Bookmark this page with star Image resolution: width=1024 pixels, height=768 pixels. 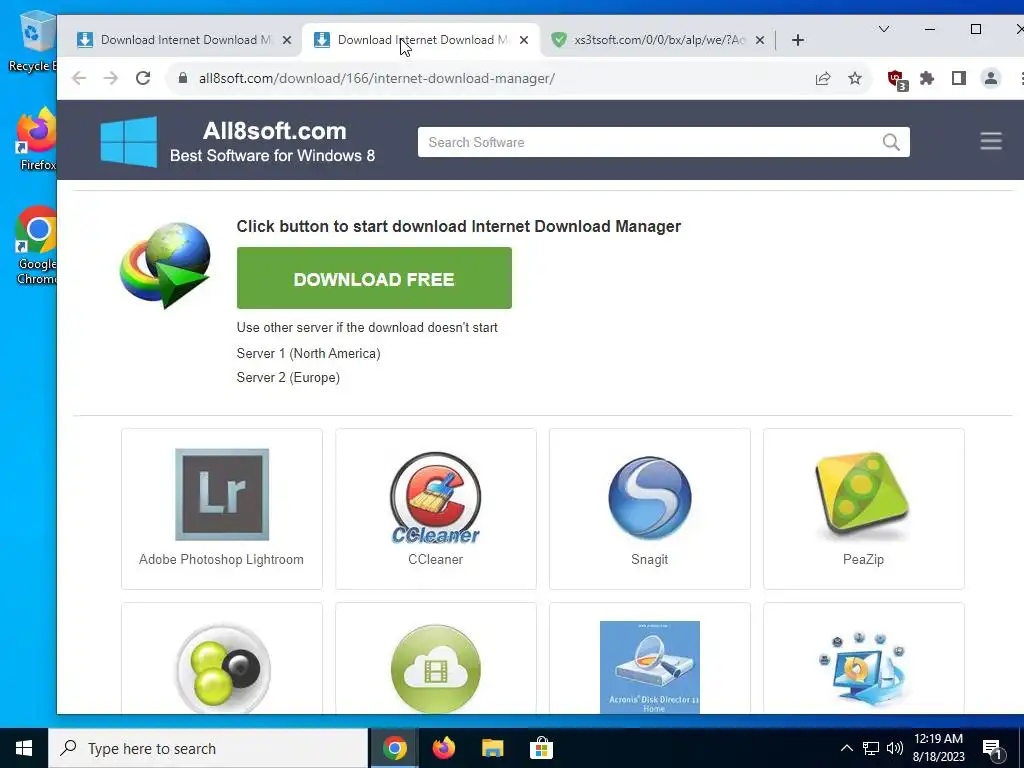pos(854,78)
